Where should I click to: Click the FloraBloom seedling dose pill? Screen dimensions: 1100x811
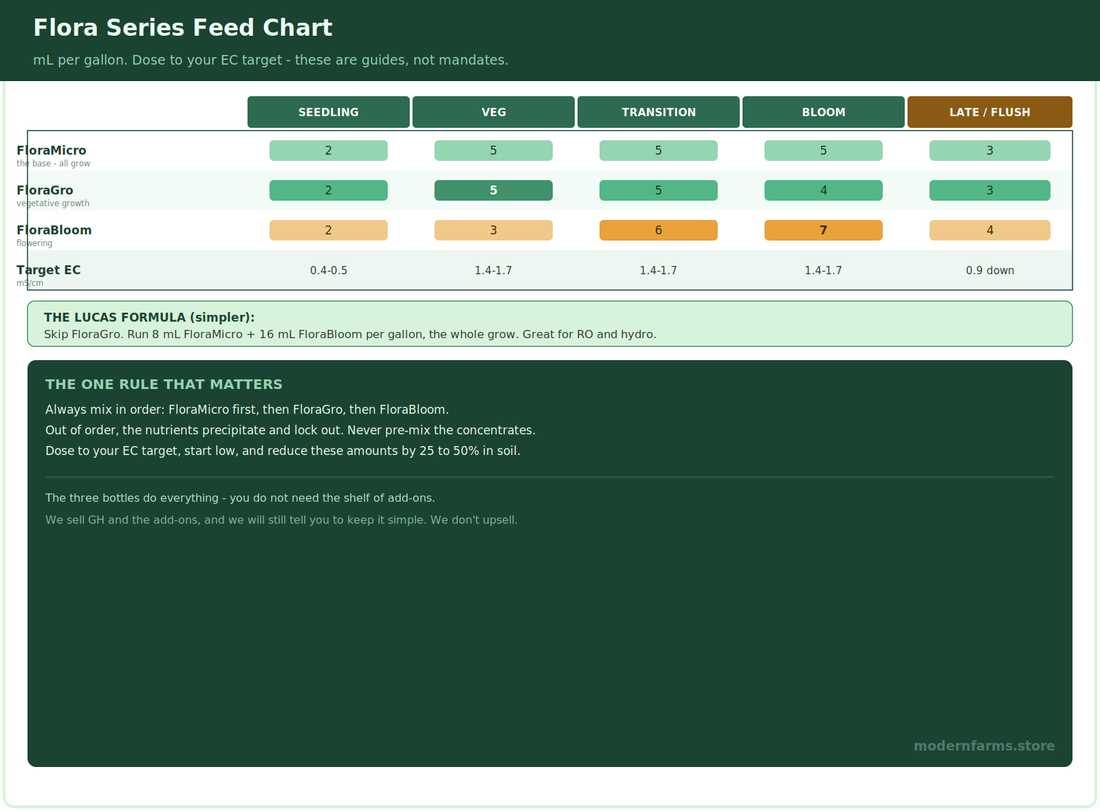(x=328, y=230)
